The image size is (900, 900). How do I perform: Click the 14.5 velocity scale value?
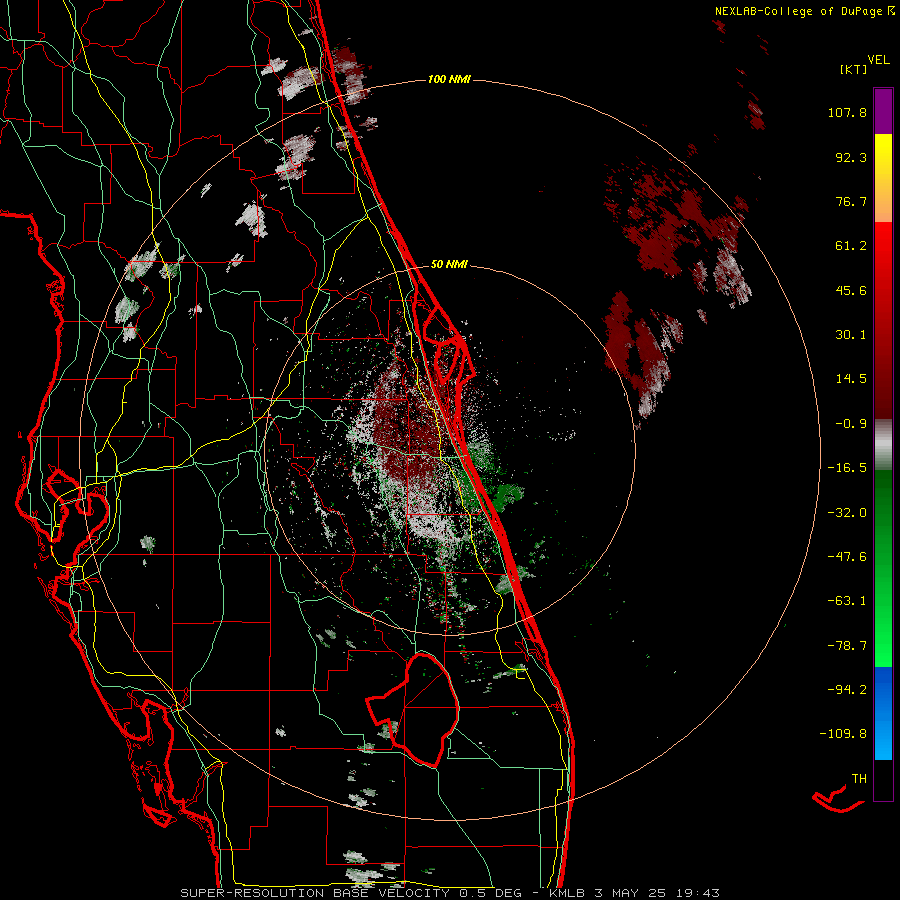pos(851,379)
